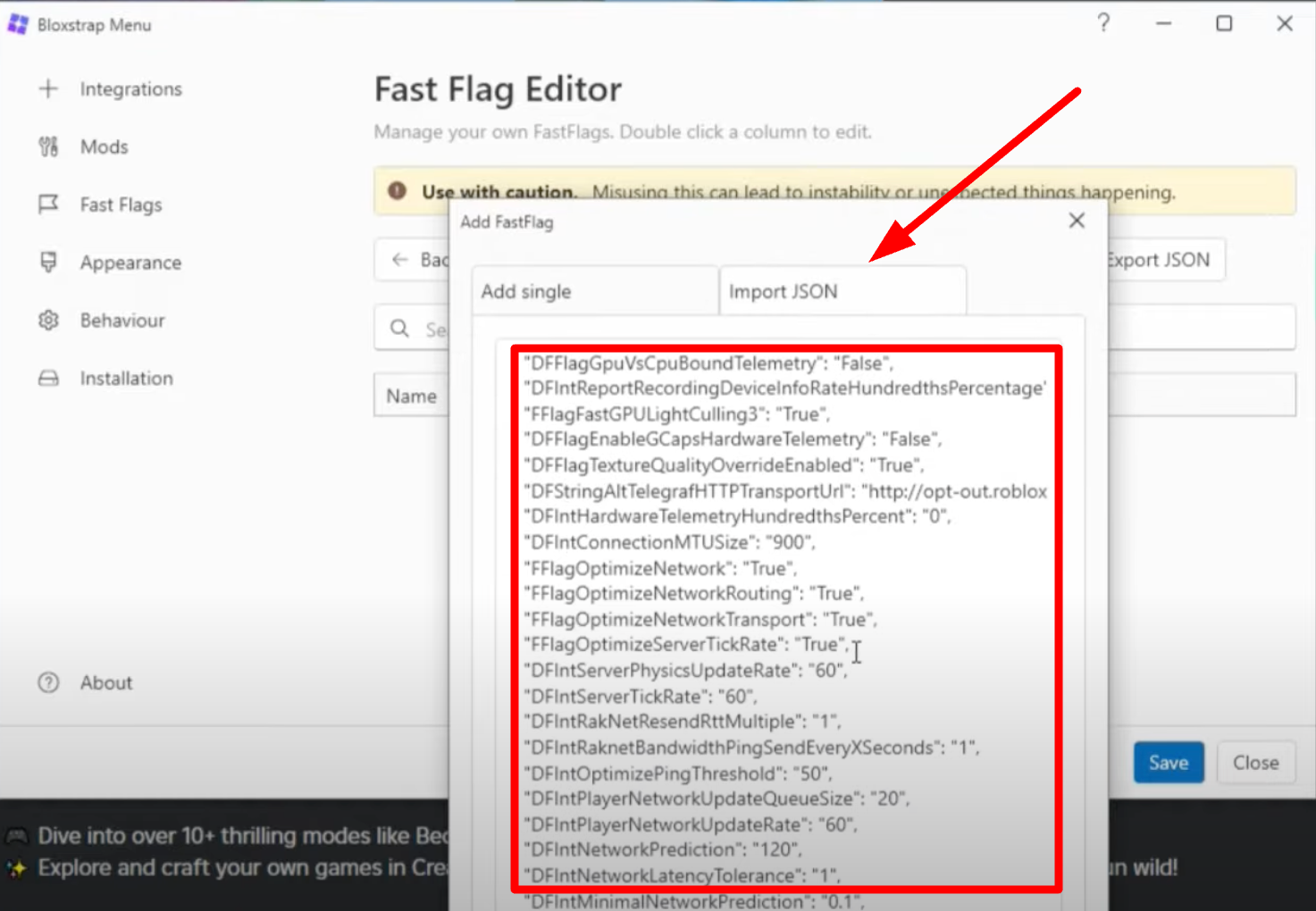Click the FFlagOptimizeServerTickRate line
1316x911 pixels.
[x=686, y=644]
